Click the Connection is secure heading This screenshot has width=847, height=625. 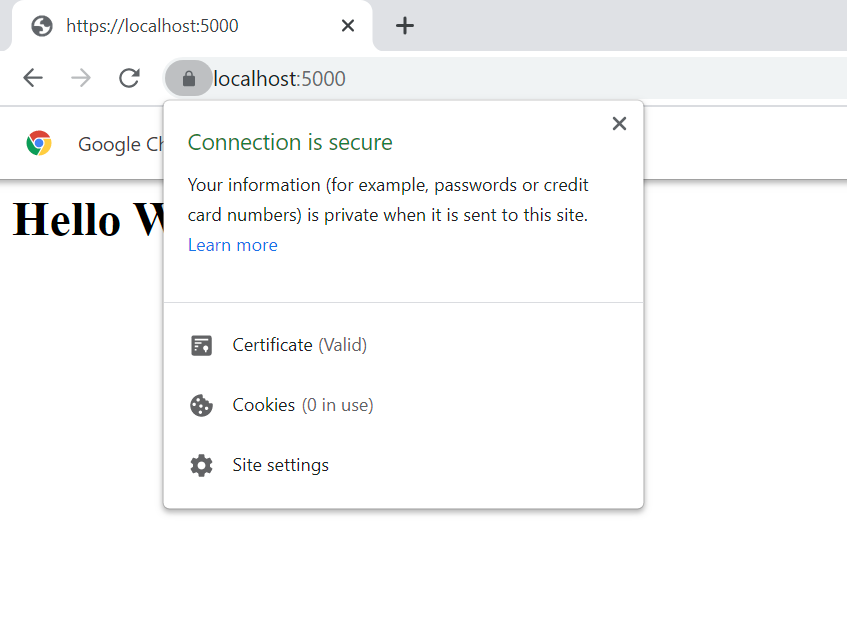click(290, 142)
